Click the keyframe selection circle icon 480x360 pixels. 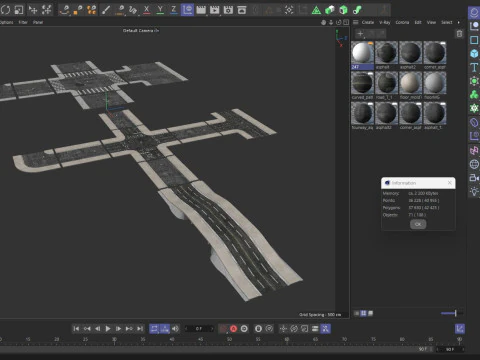coord(244,329)
